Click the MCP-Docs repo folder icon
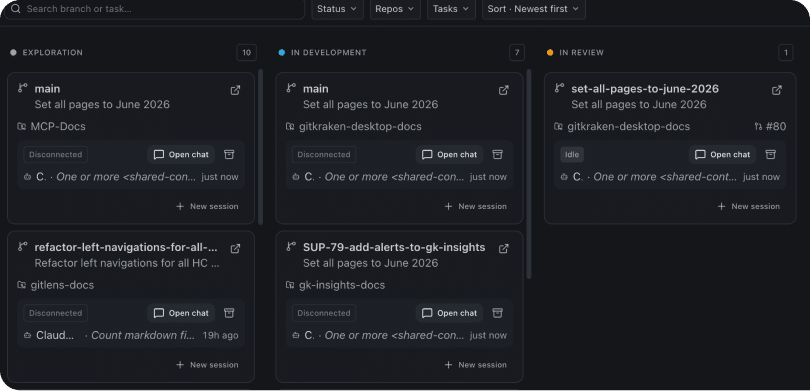Image resolution: width=810 pixels, height=391 pixels. pos(22,127)
